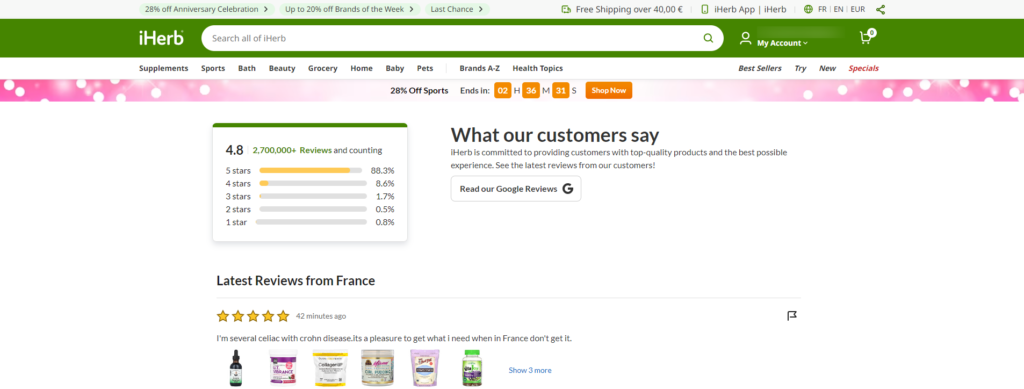The image size is (1024, 389).
Task: Open the Pets menu
Action: point(425,68)
